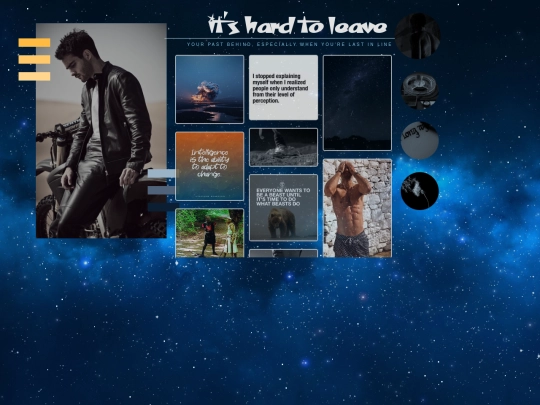Open the black and white boot stepping image
Screen dimensions: 540x405
point(283,147)
